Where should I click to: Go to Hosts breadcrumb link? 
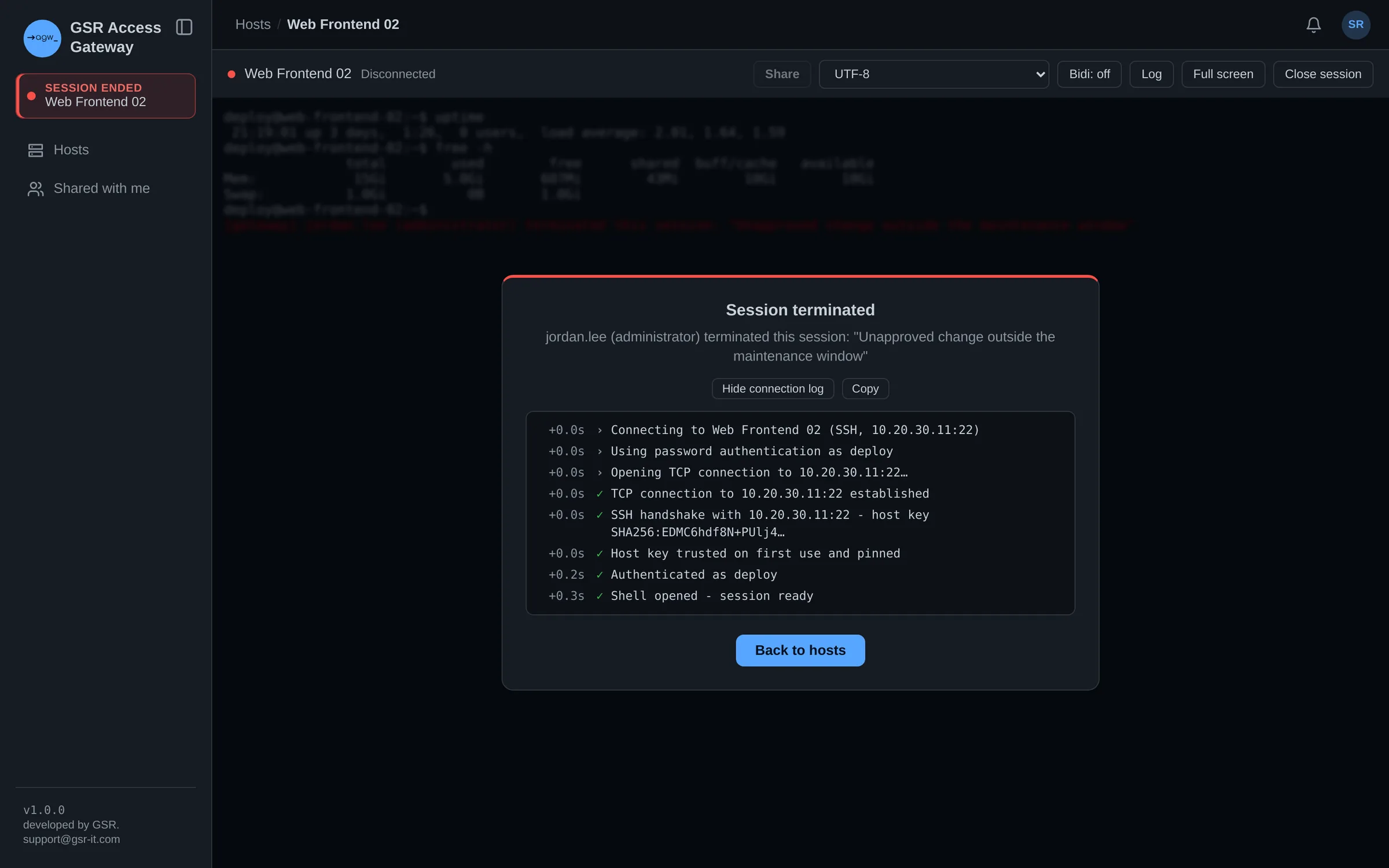point(253,24)
